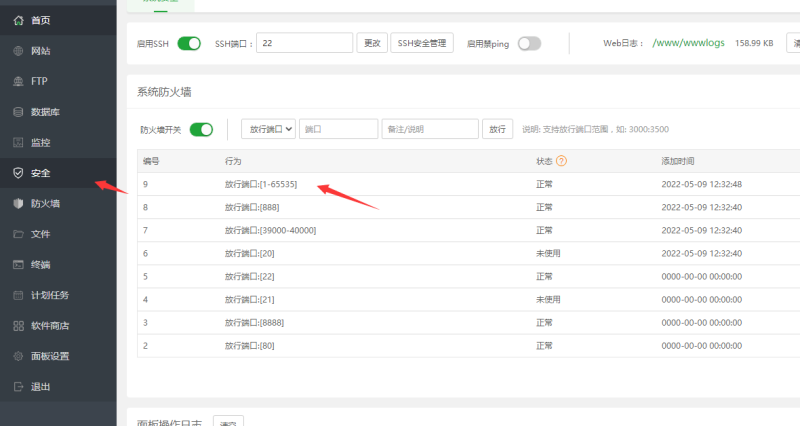Click the question mark icon beside 状态
The height and width of the screenshot is (426, 800).
coord(562,161)
